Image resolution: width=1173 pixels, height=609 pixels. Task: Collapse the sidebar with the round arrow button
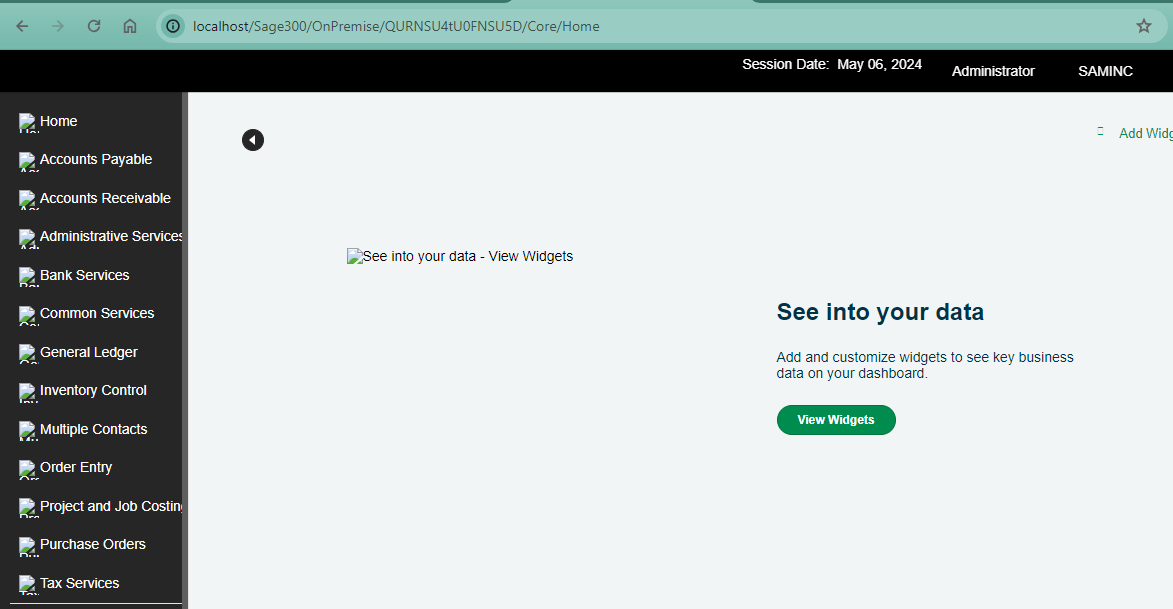pos(253,140)
